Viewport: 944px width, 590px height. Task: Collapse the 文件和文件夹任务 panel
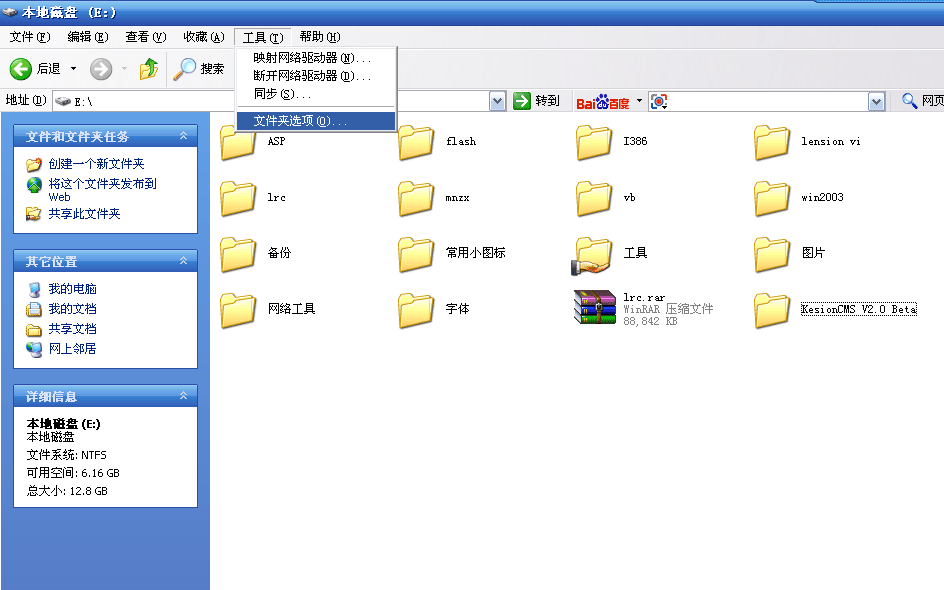click(x=183, y=136)
